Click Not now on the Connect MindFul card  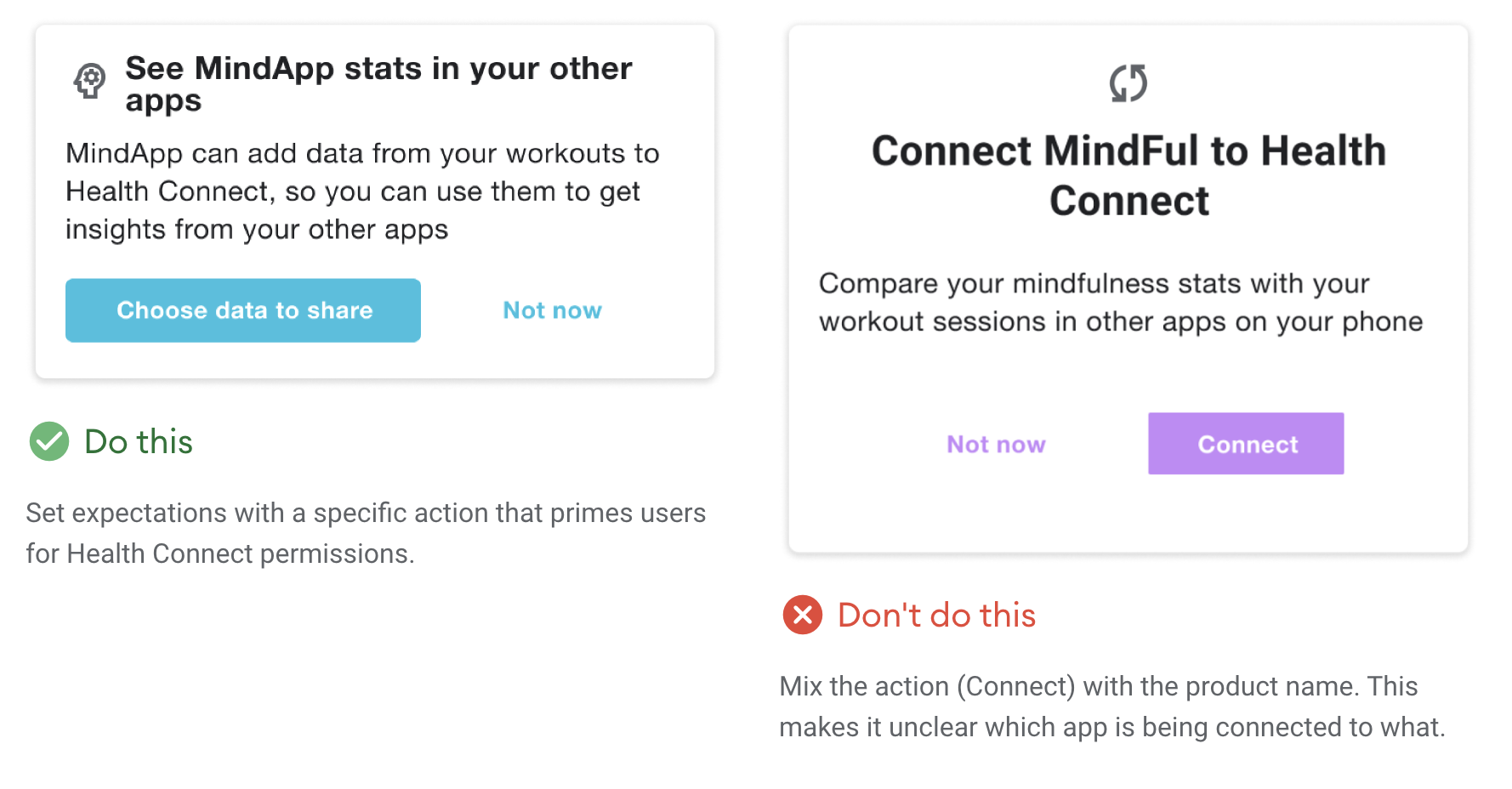(x=995, y=443)
